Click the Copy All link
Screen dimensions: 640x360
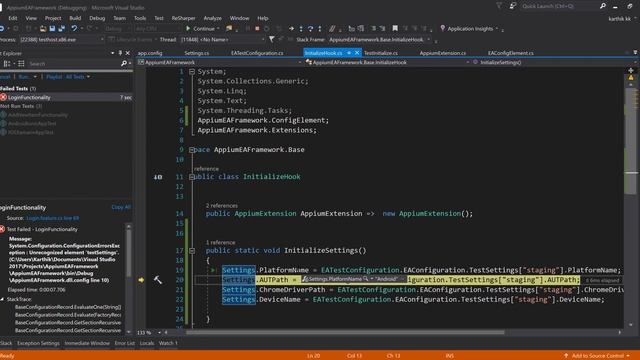(121, 207)
